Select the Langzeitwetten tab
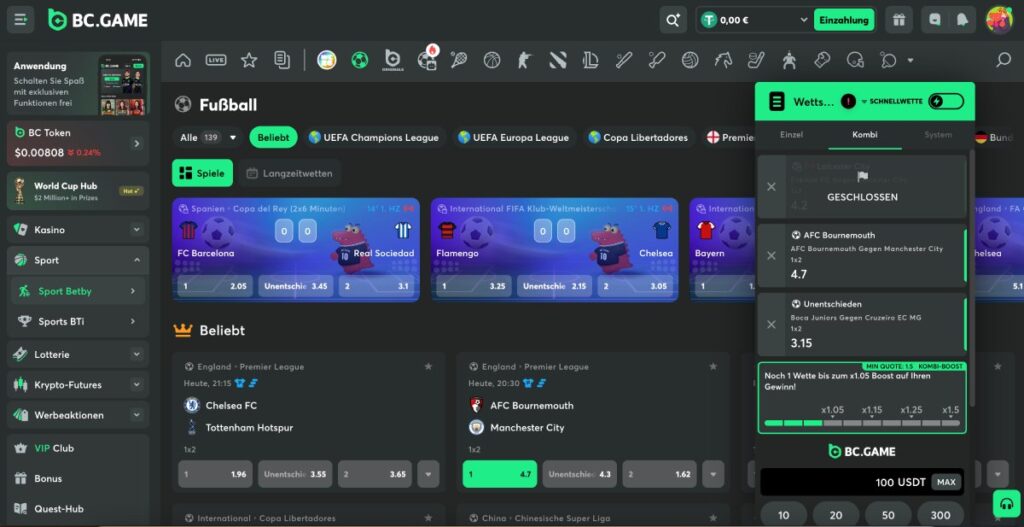 (289, 173)
